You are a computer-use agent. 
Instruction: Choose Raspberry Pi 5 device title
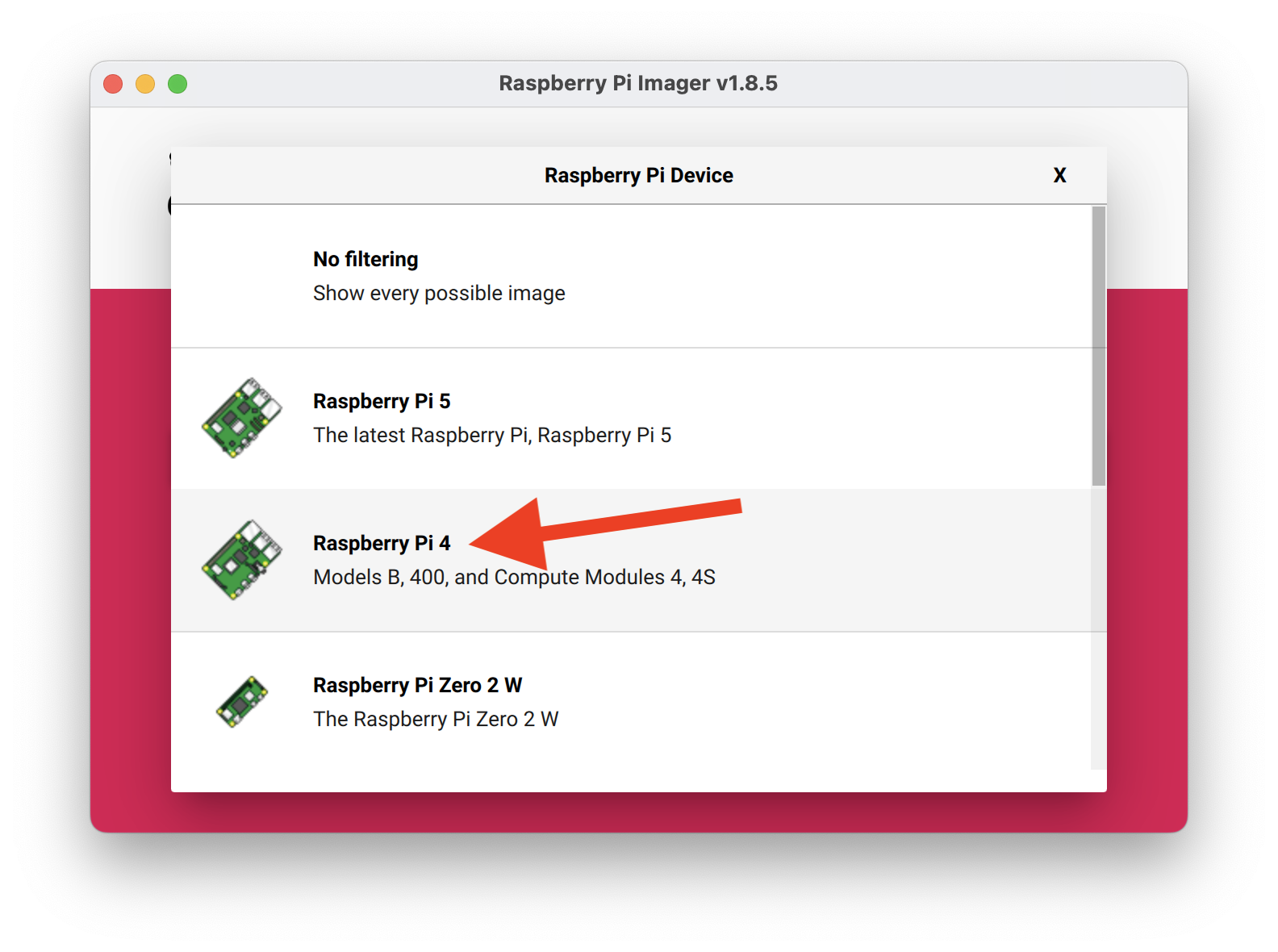point(382,401)
